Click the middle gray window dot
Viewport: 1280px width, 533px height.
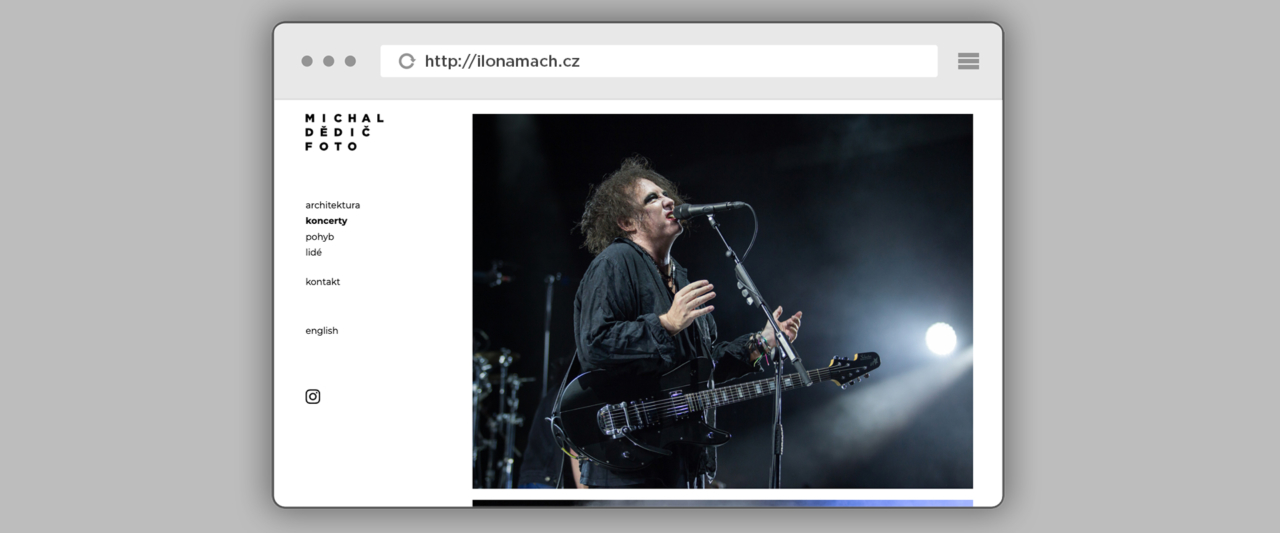(x=329, y=61)
